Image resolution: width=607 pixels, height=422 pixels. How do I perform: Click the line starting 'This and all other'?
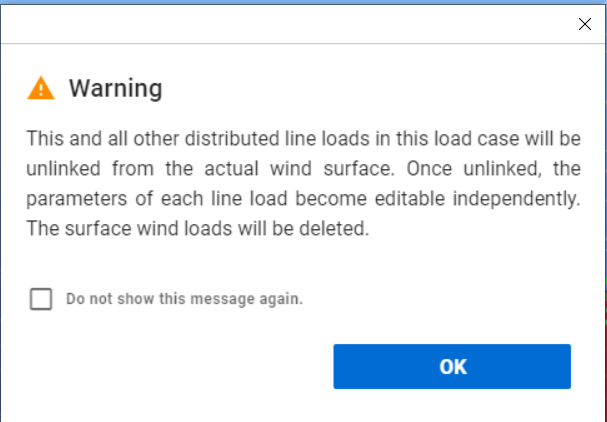coord(304,139)
